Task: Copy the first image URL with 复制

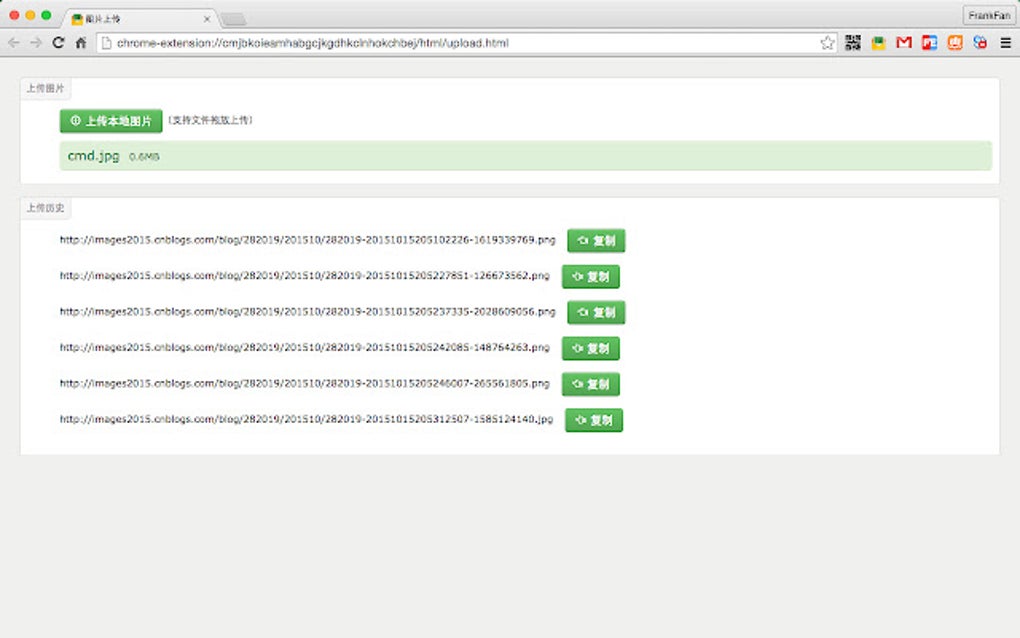Action: [x=595, y=240]
